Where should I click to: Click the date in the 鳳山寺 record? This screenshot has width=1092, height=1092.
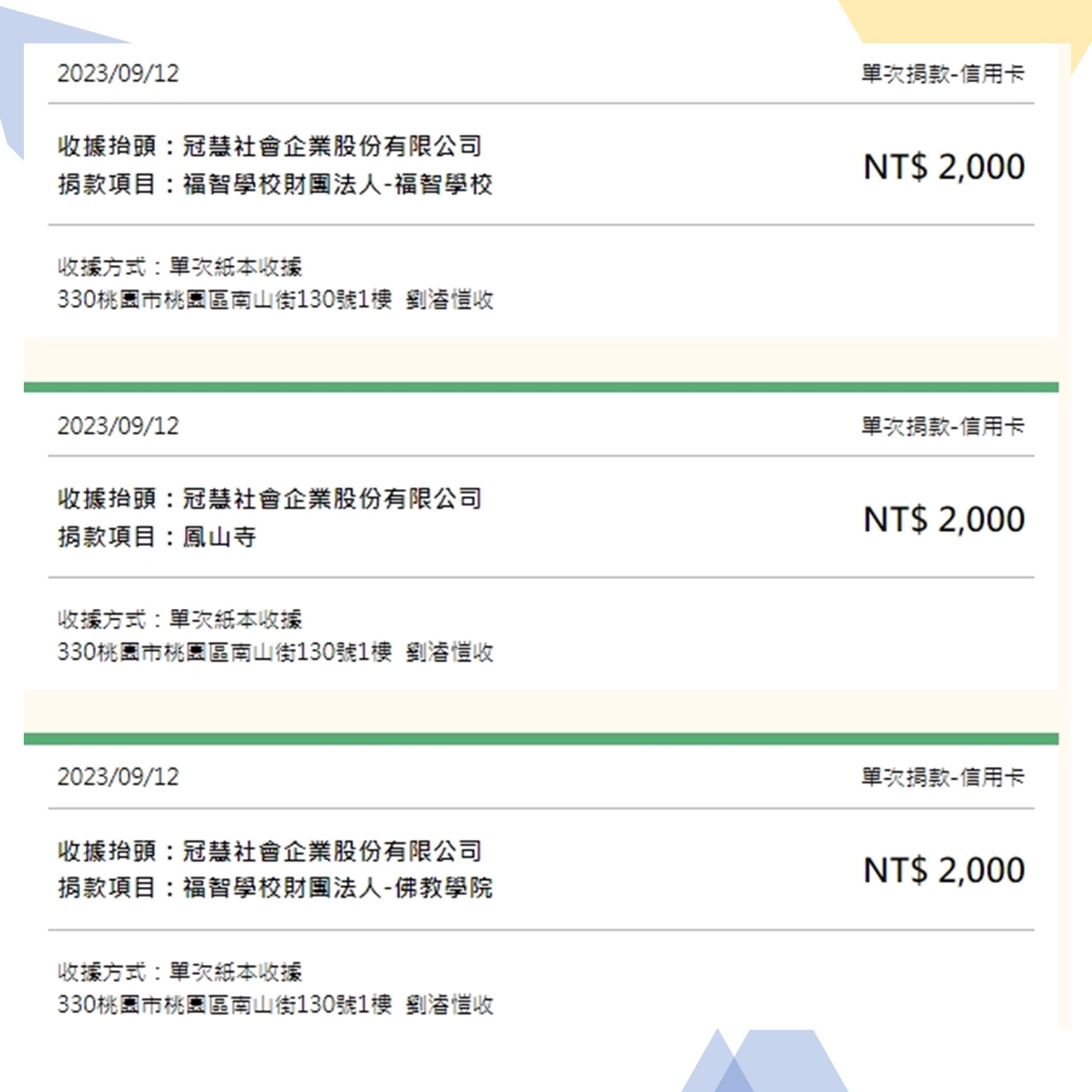tap(118, 426)
